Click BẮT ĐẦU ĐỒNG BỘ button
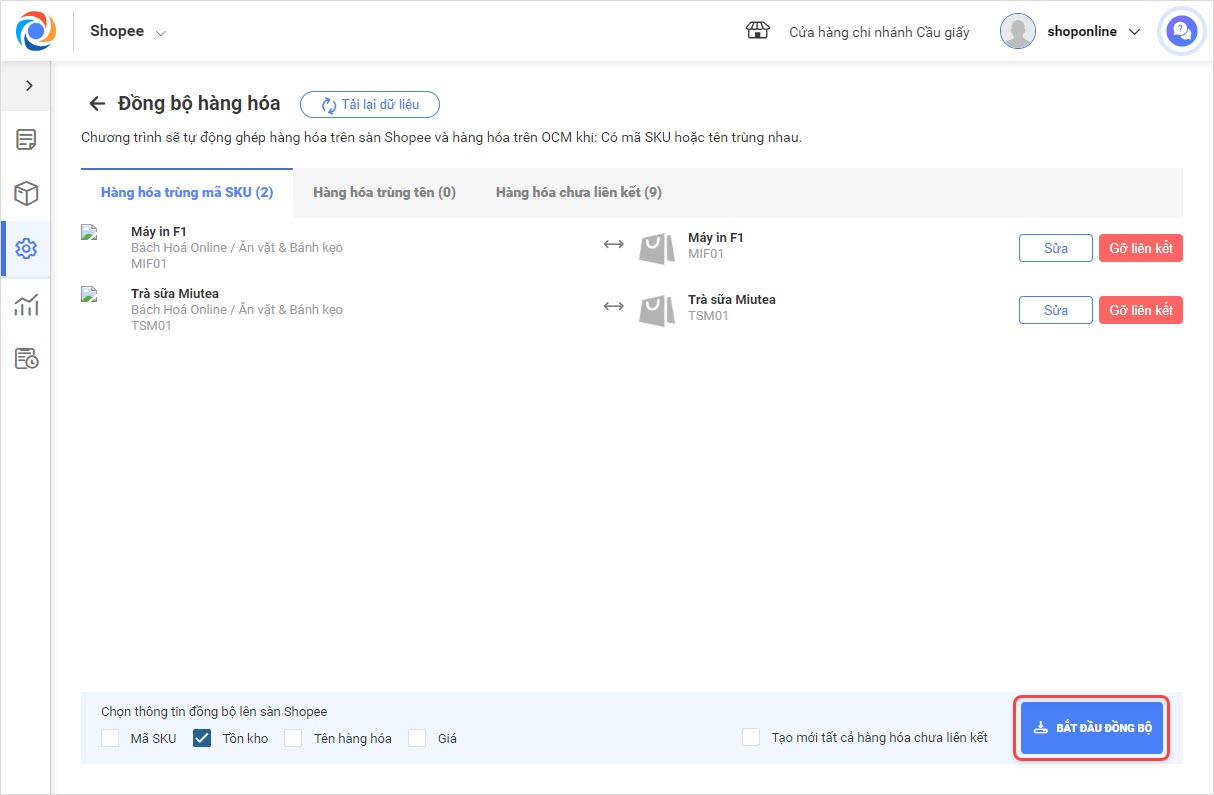This screenshot has width=1214, height=795. [1092, 727]
